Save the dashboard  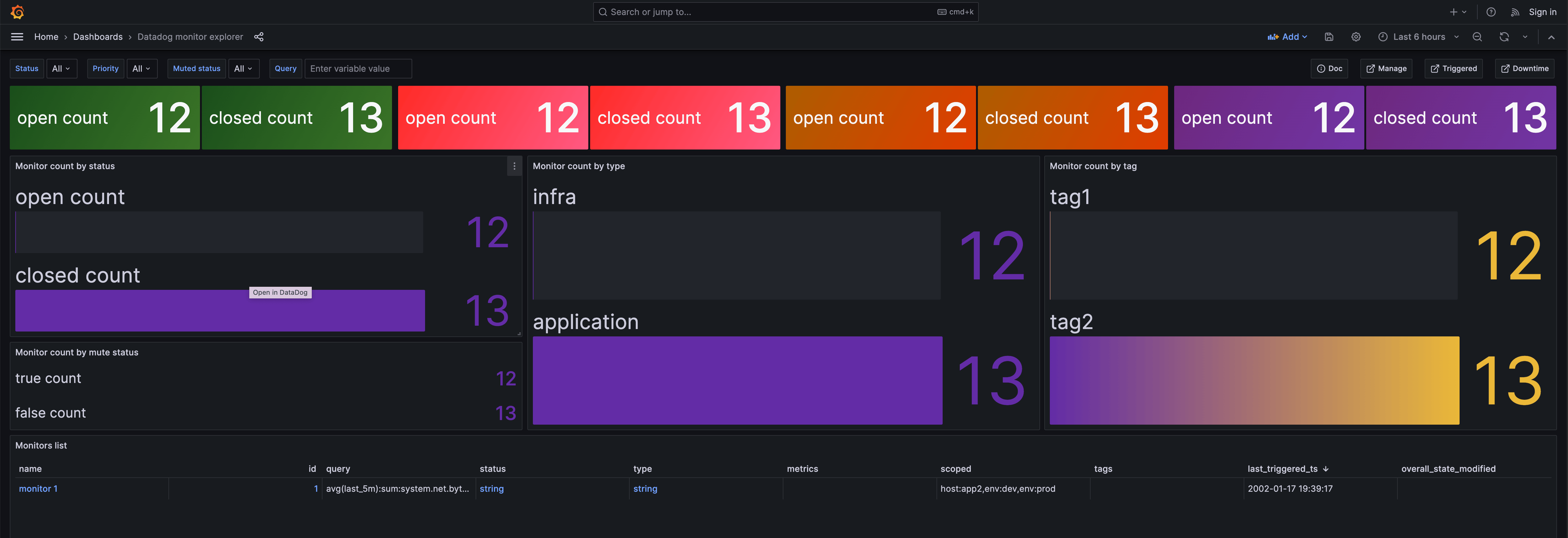pyautogui.click(x=1329, y=36)
